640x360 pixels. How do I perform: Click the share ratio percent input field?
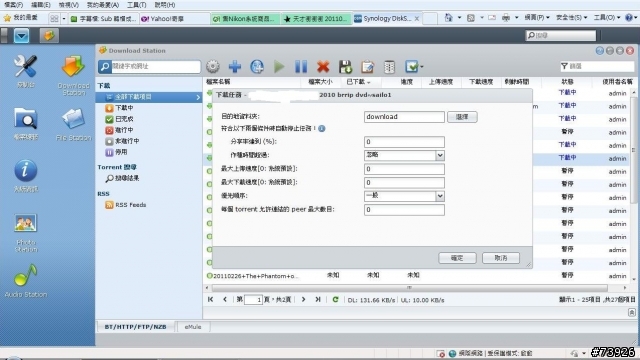point(404,142)
